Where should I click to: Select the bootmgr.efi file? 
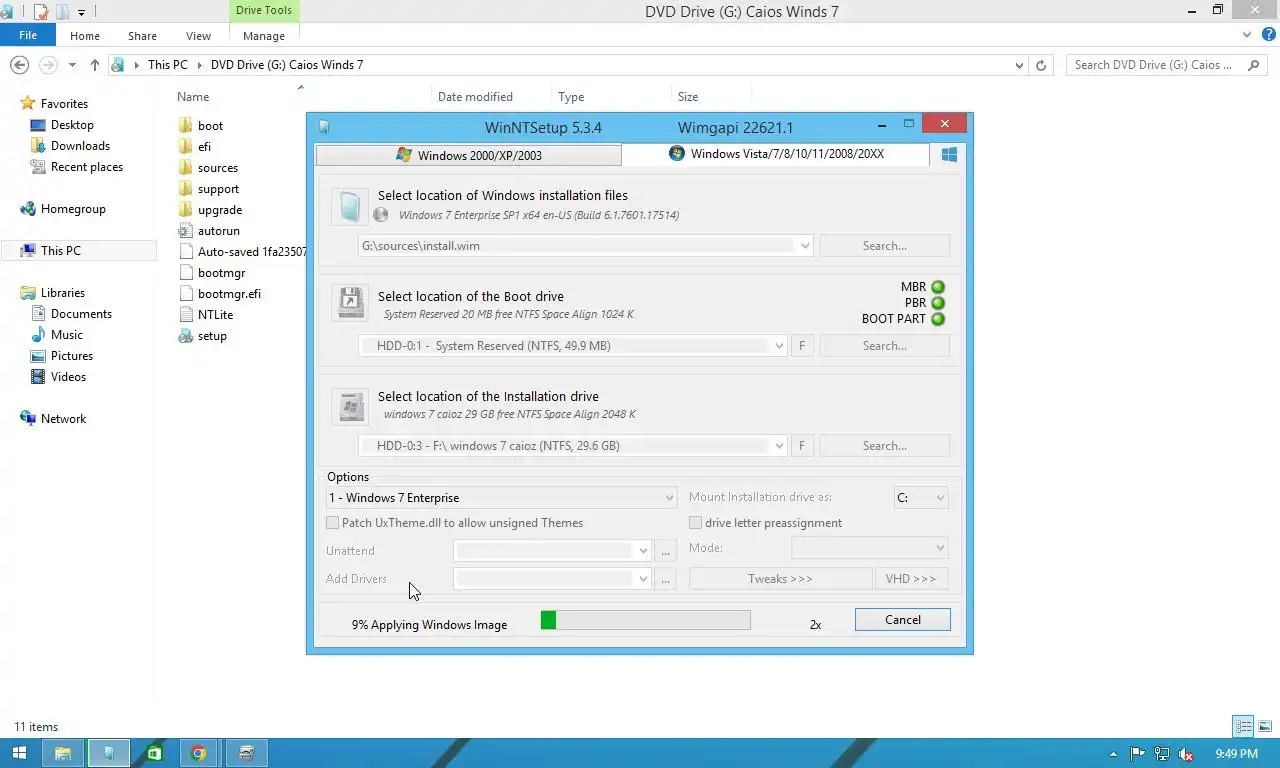(229, 293)
